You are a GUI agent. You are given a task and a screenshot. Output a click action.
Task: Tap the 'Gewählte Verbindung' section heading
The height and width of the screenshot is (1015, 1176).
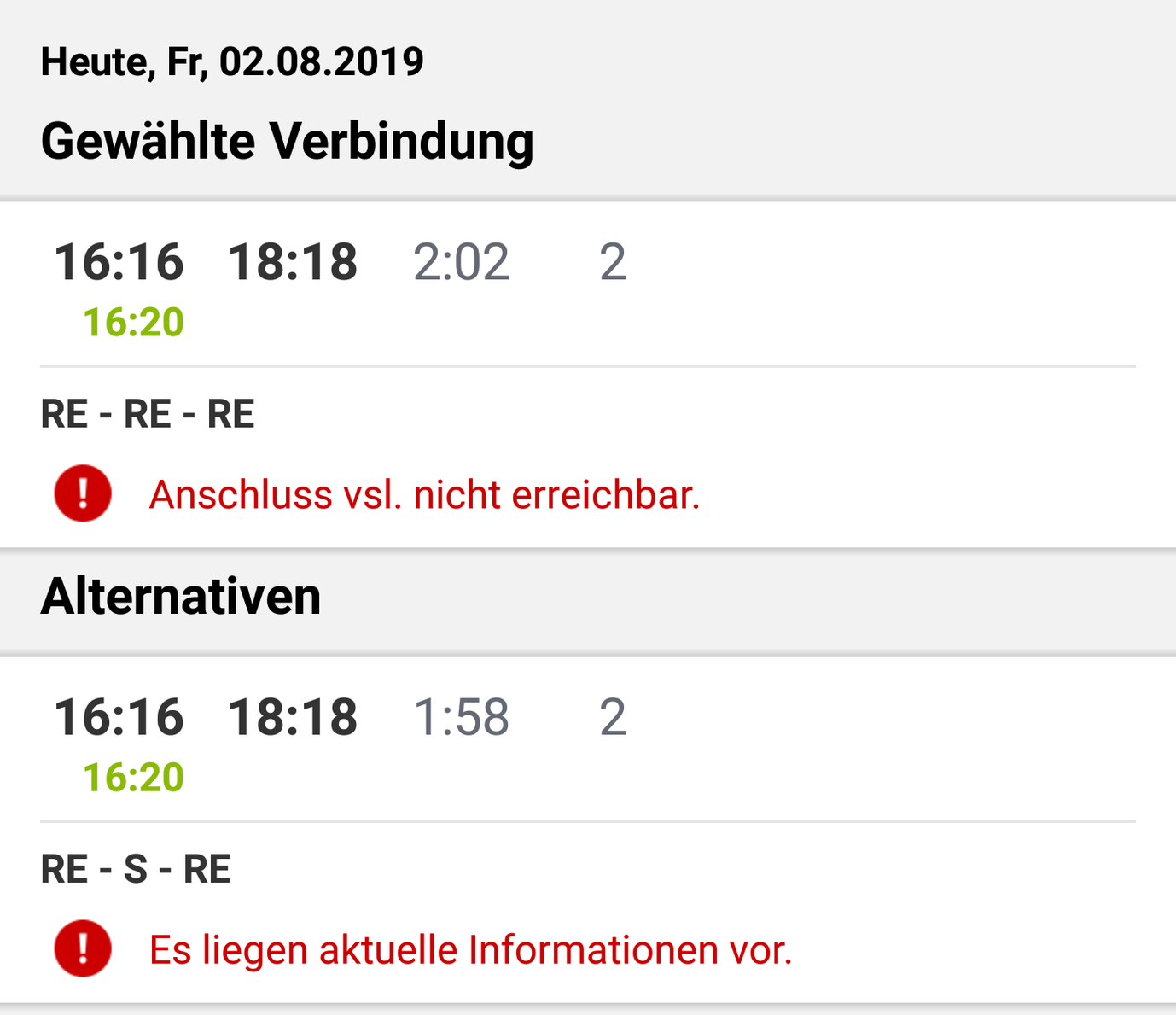coord(287,141)
